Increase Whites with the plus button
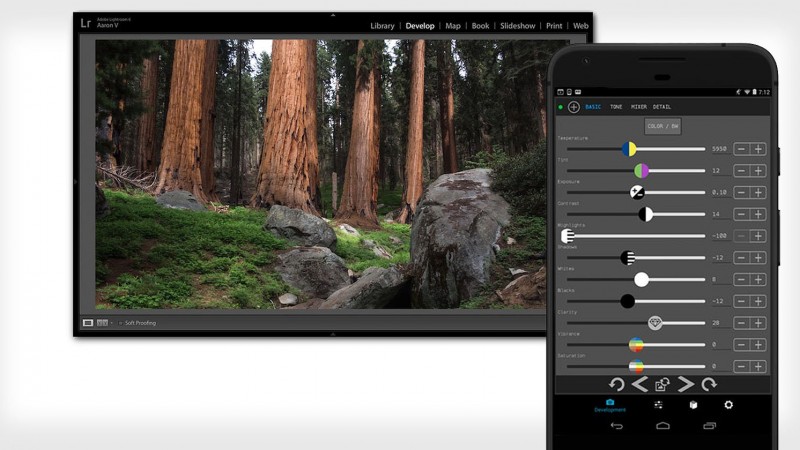The image size is (800, 450). pos(758,280)
